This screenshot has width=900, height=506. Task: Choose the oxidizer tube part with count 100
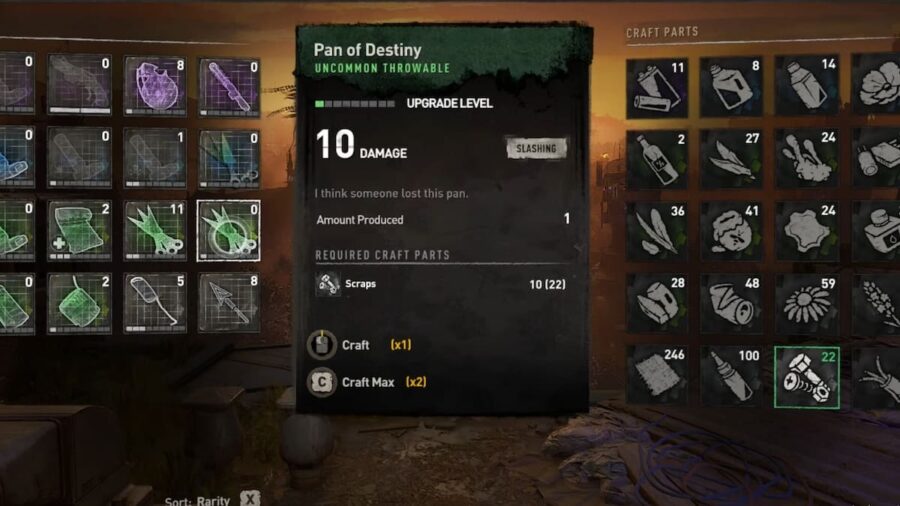pos(732,375)
